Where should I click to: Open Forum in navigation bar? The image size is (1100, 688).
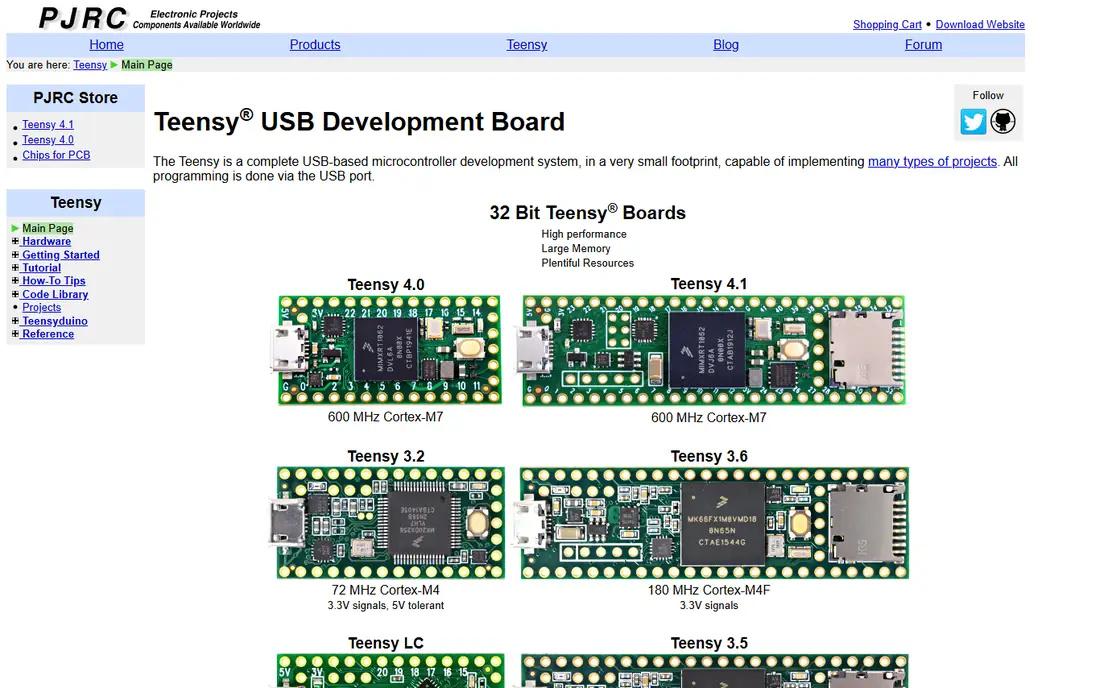(x=923, y=45)
